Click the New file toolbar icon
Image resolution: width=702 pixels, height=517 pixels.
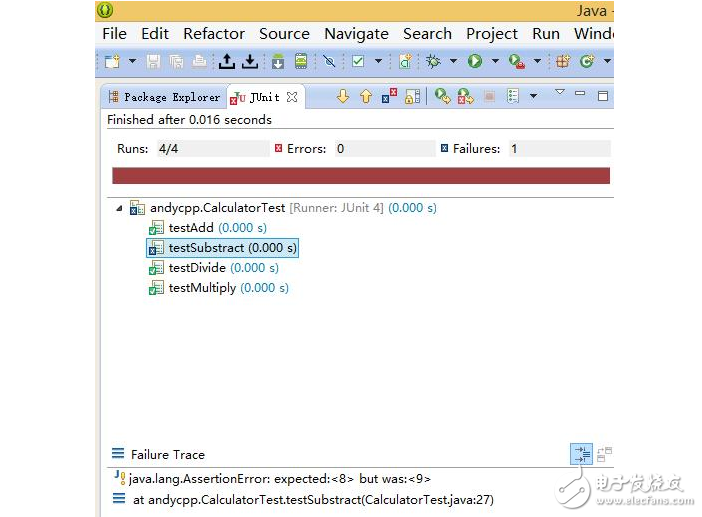click(x=113, y=62)
